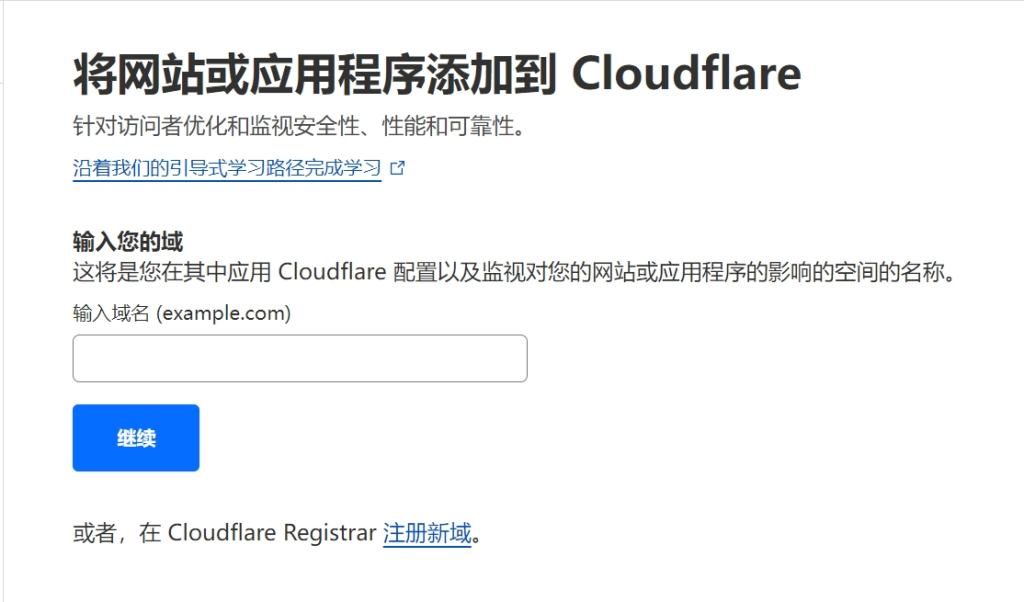This screenshot has height=602, width=1024.
Task: Open the learning path in new tab icon
Action: pos(397,168)
